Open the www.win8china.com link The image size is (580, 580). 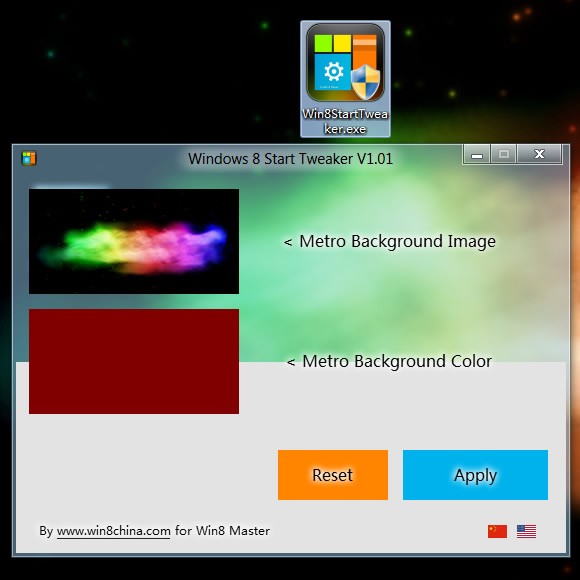[114, 531]
